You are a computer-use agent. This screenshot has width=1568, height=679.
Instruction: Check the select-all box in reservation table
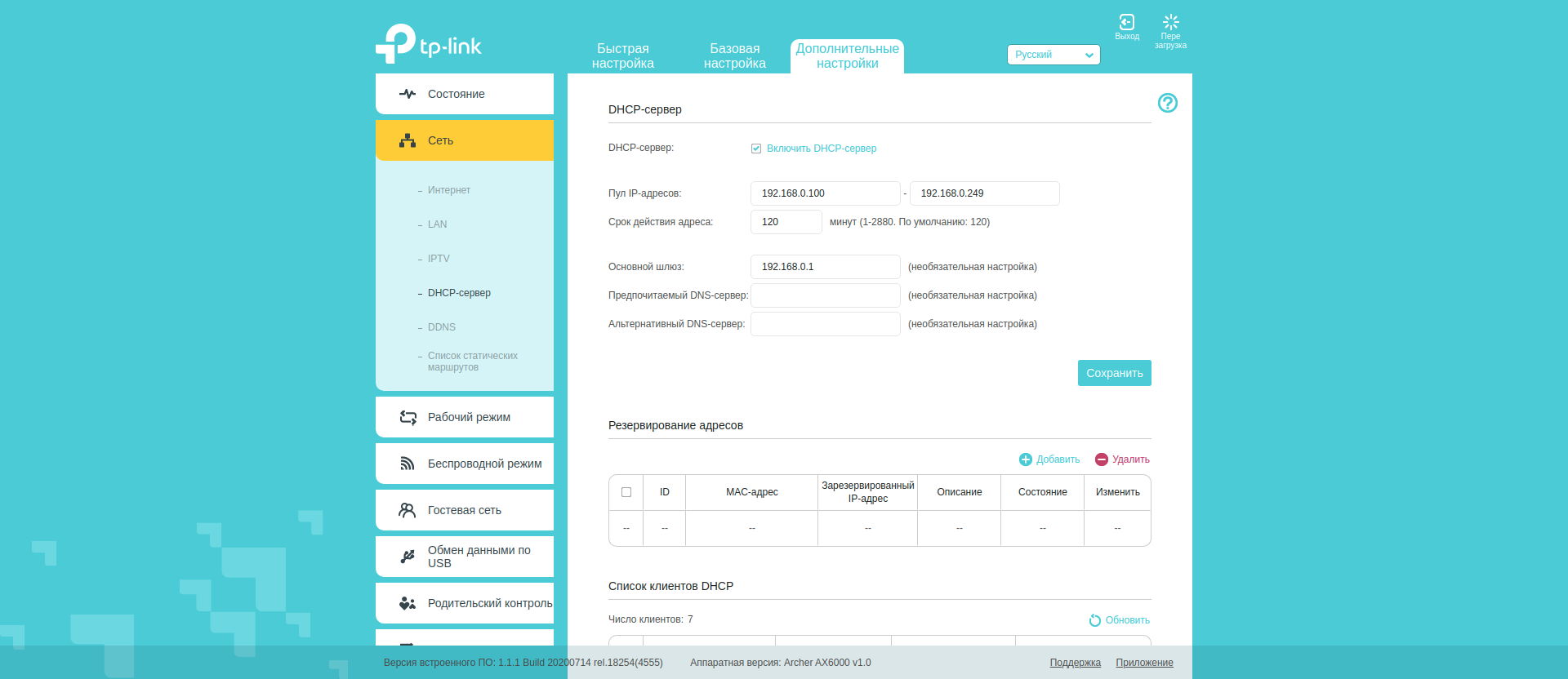tap(626, 492)
